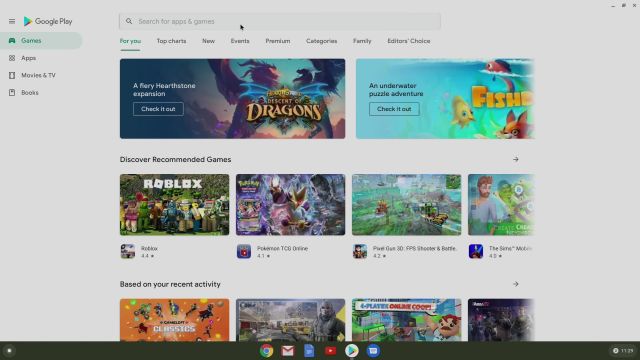Select the Books icon in sidebar
This screenshot has height=360, width=640.
(12, 93)
